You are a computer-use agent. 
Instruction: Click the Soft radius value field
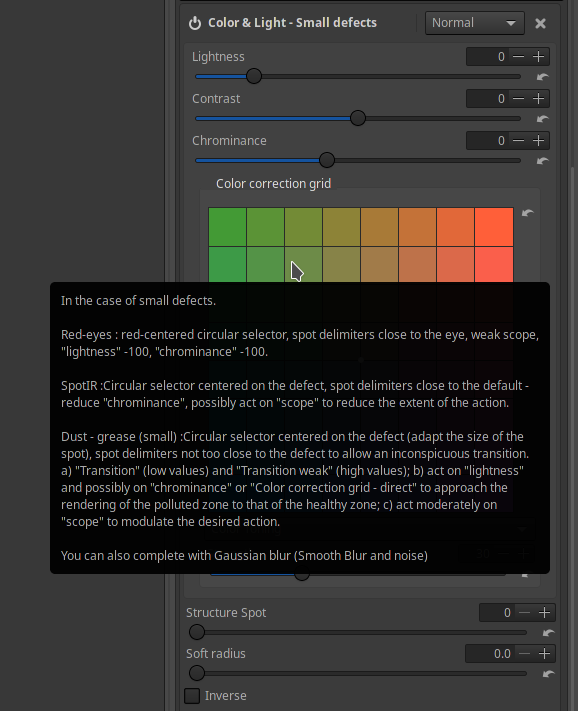[x=490, y=654]
